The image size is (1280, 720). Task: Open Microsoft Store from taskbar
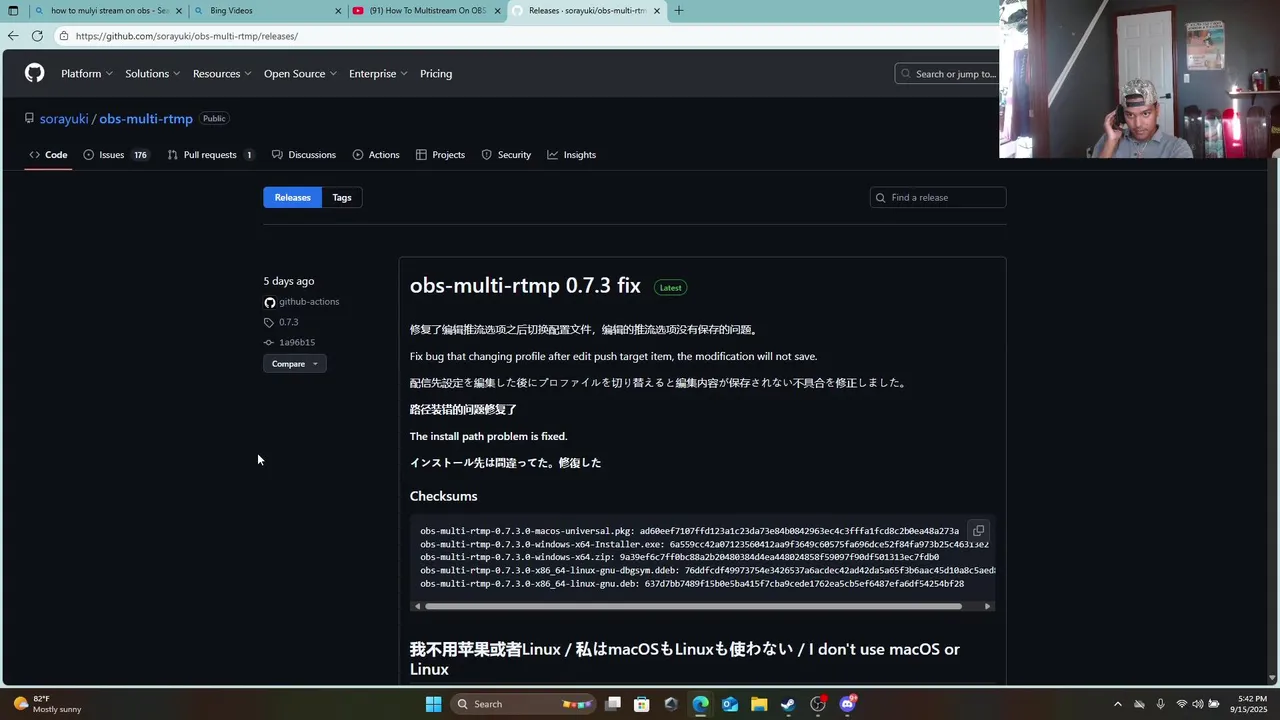pos(642,704)
